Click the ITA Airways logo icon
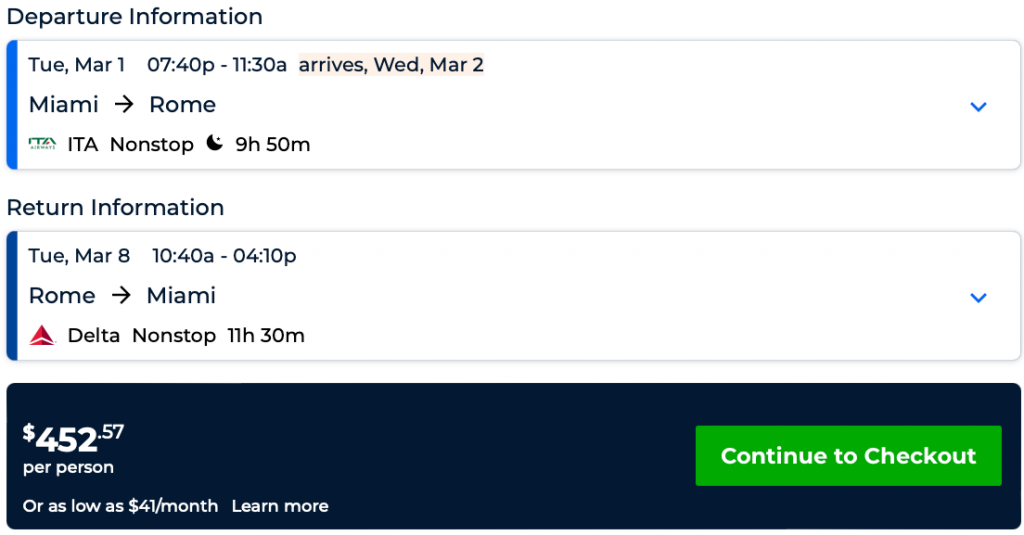1024x535 pixels. coord(42,144)
